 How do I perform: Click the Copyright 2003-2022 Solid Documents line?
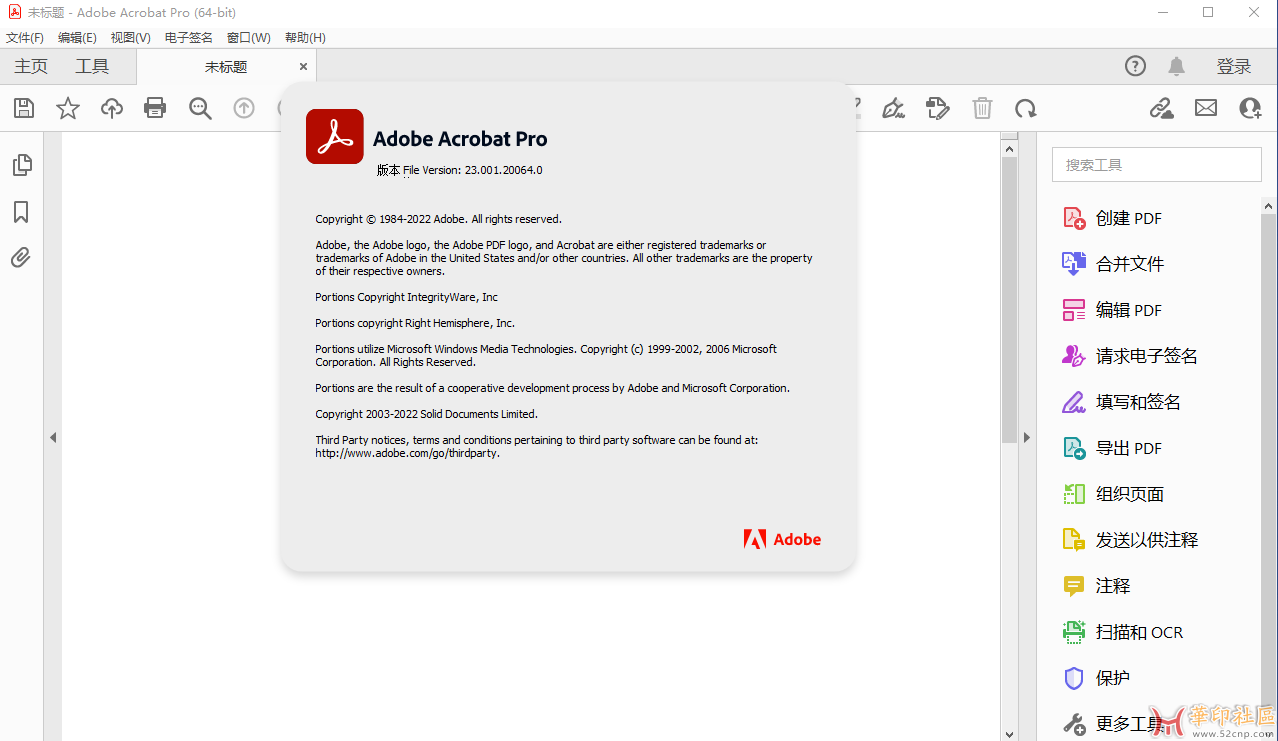pos(426,414)
